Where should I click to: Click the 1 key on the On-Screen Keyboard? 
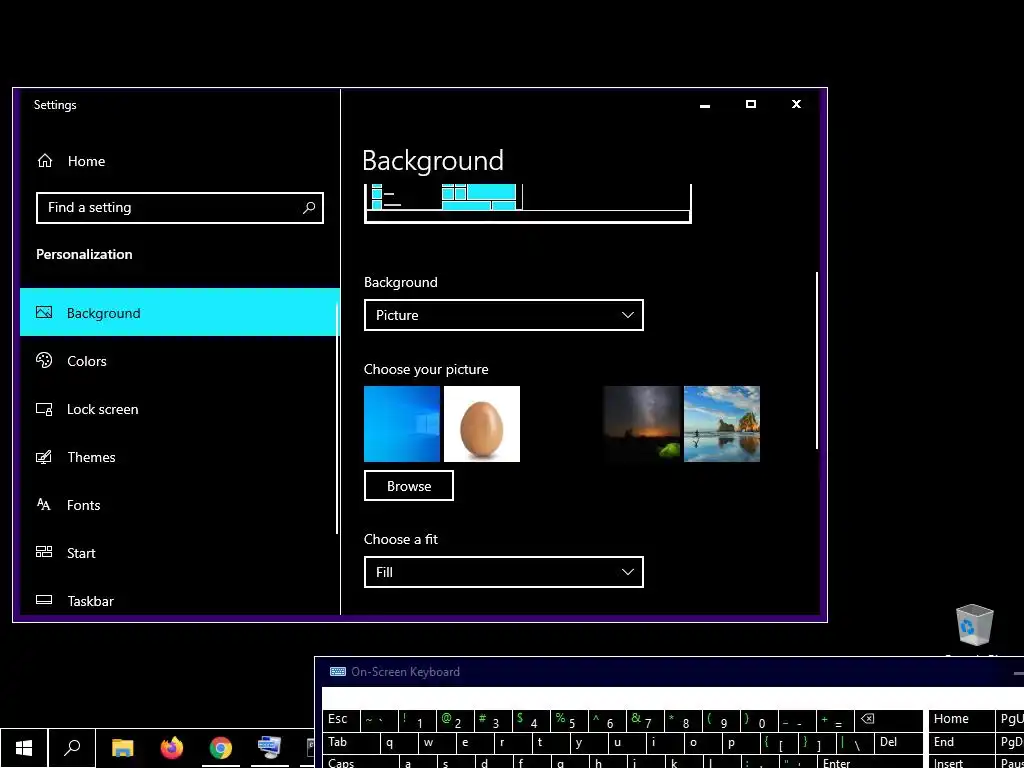click(417, 720)
